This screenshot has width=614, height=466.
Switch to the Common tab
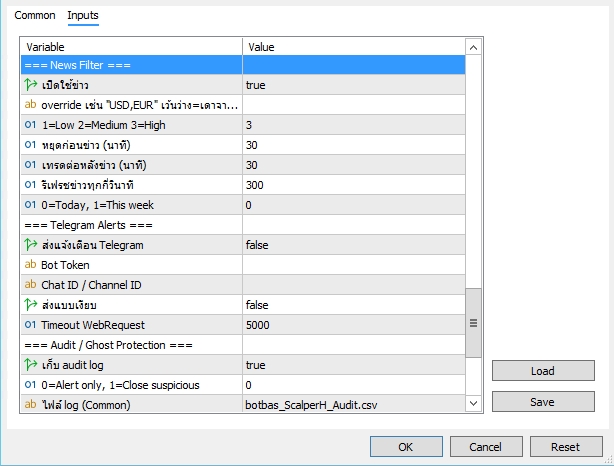[35, 15]
